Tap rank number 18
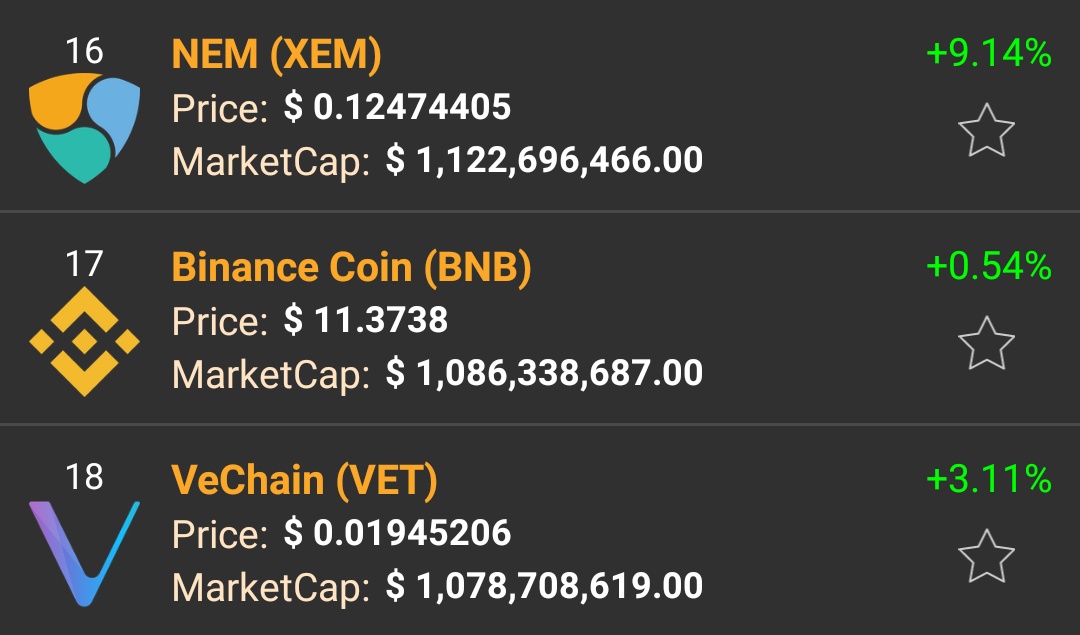This screenshot has height=635, width=1080. pos(84,476)
